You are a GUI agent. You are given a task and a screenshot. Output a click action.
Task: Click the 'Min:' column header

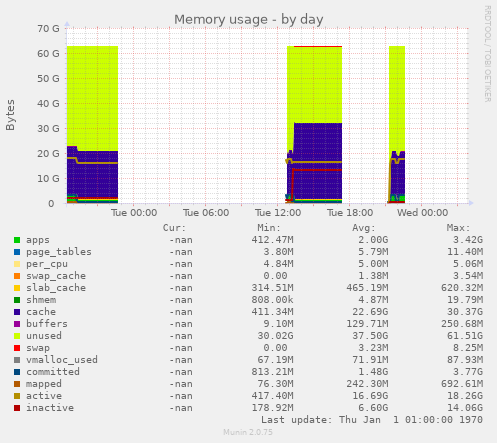[x=269, y=228]
